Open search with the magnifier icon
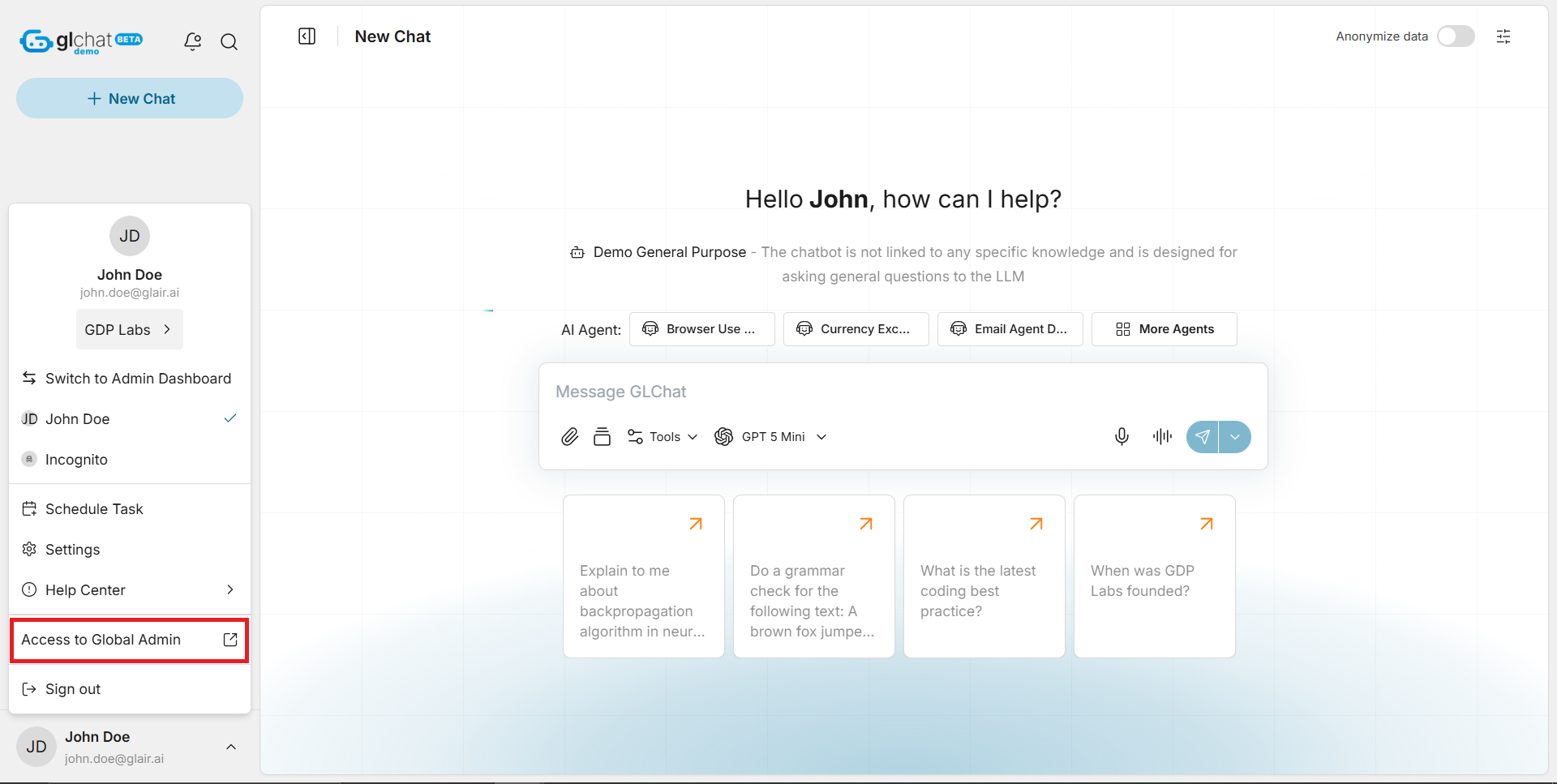The width and height of the screenshot is (1557, 784). 229,42
